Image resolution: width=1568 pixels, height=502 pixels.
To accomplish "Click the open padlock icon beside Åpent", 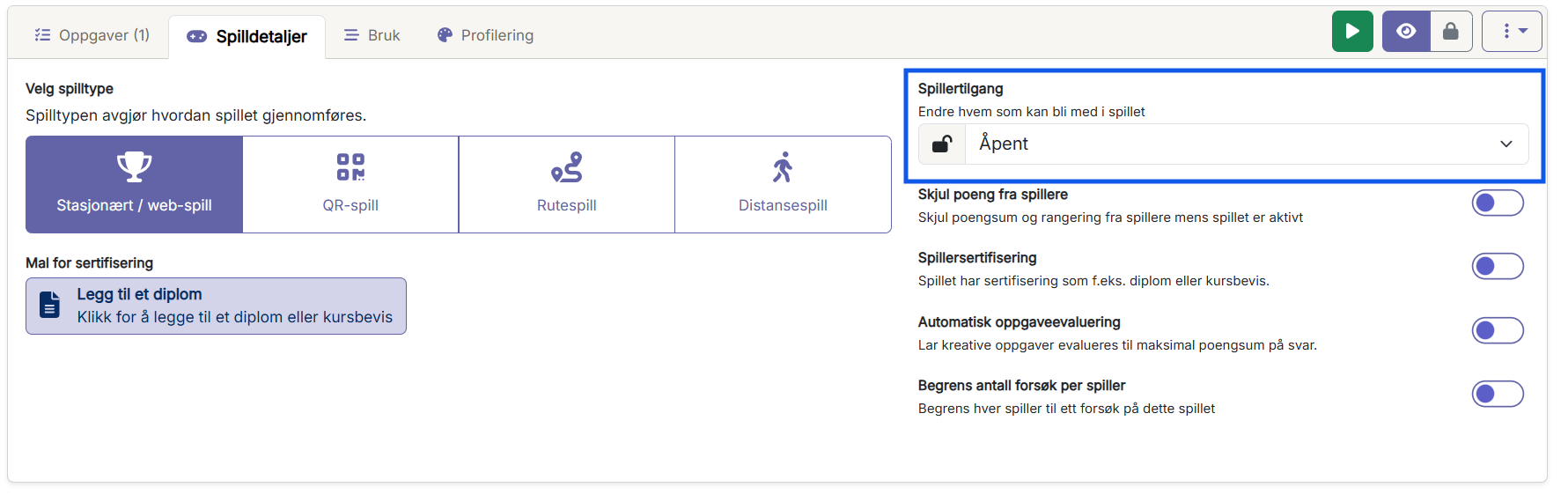I will point(942,144).
